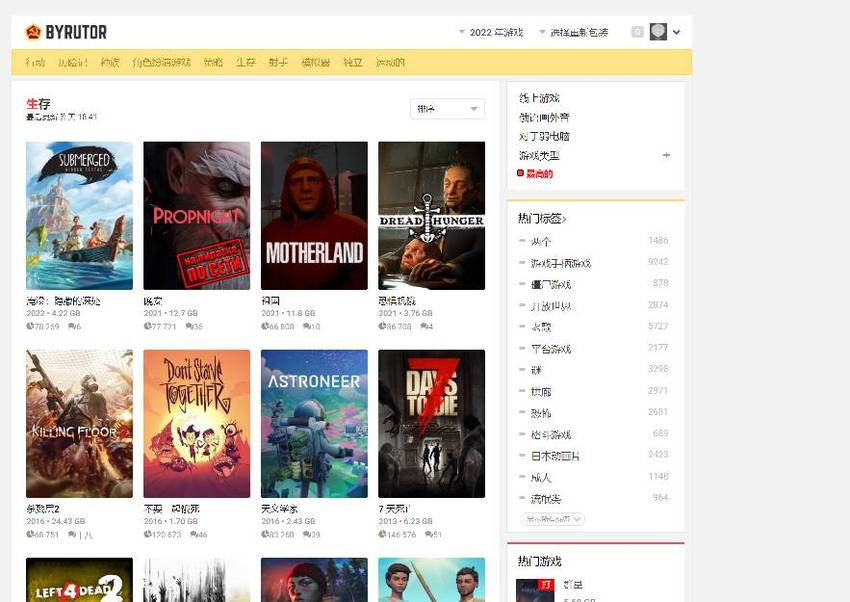Click the comments icon under the Killing Floor 2 cover

click(x=72, y=534)
